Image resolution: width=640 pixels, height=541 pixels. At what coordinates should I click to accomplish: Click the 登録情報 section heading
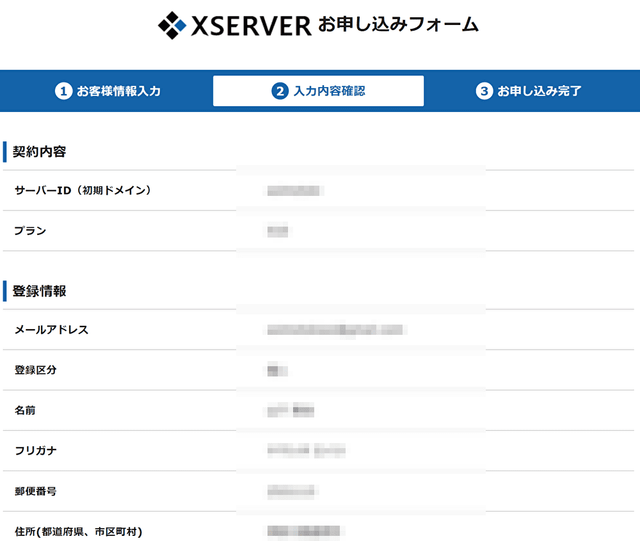tap(39, 291)
